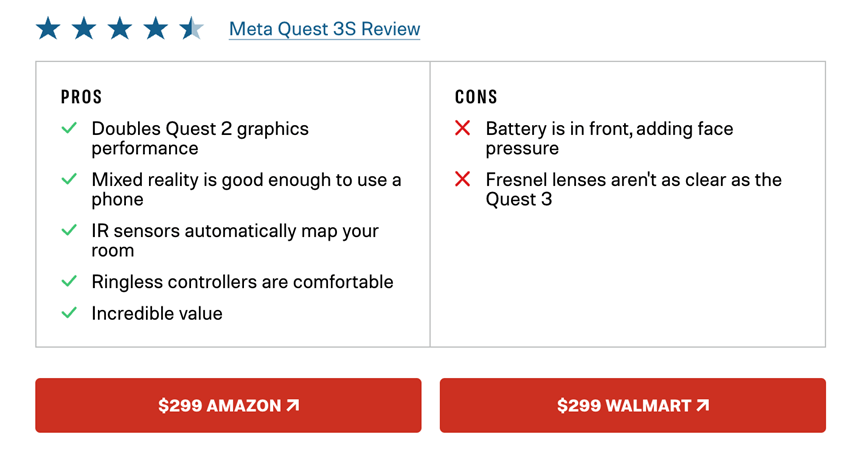Click checkmark beside IR sensors pro
The width and height of the screenshot is (865, 451).
(69, 230)
